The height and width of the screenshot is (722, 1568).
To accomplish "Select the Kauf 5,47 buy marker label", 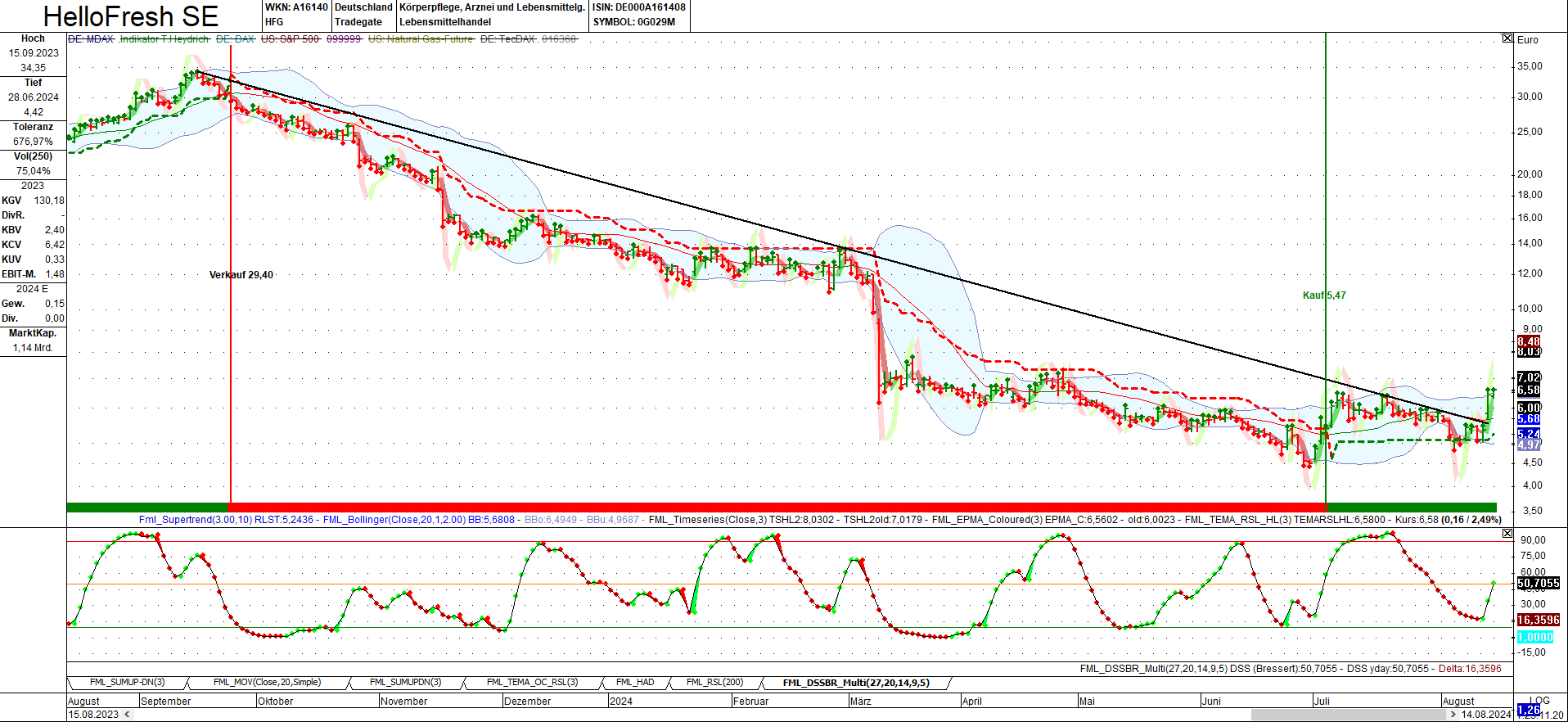I will [1324, 296].
